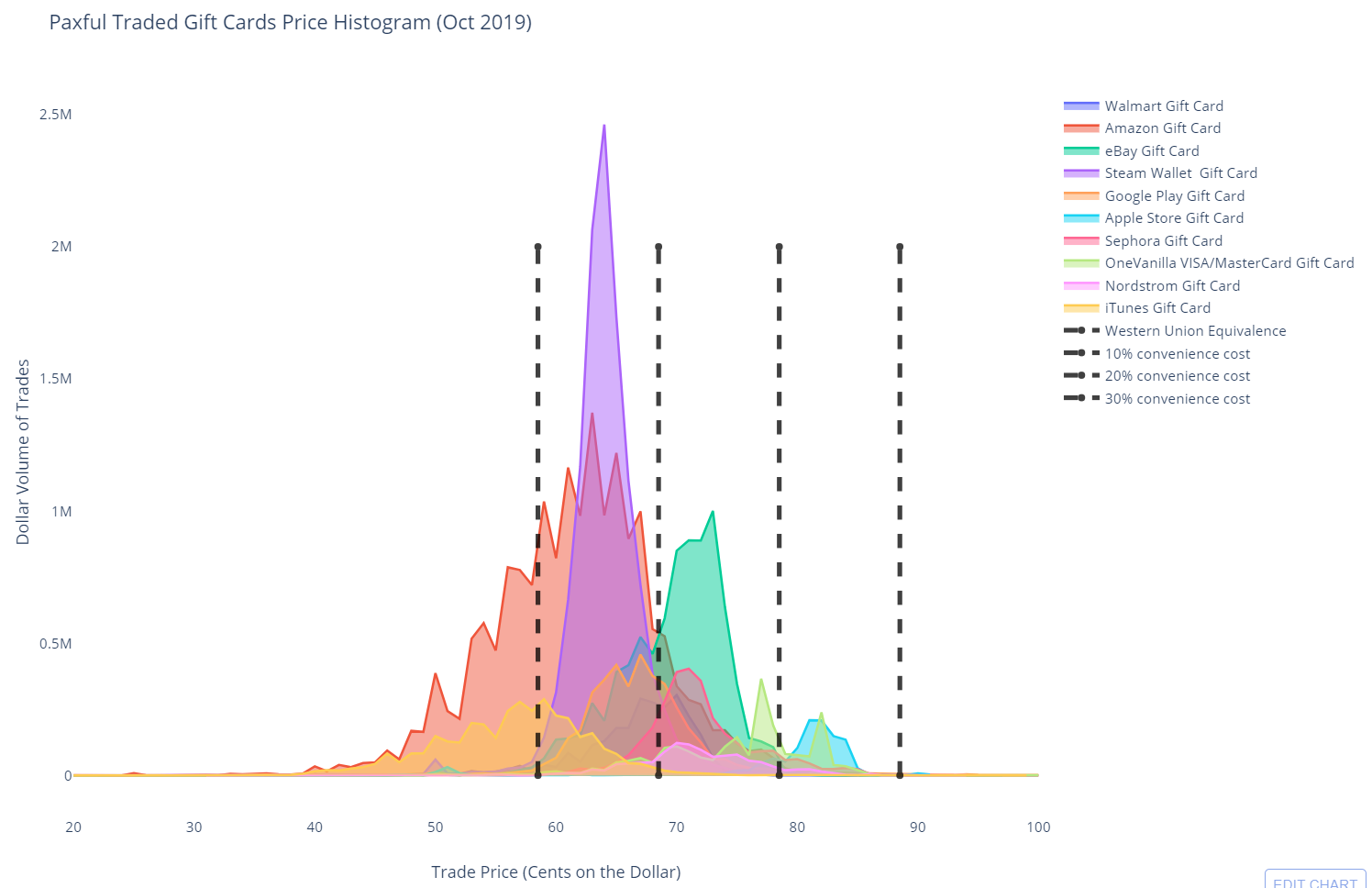
Task: Click the OneVanilla VISA/MasterCard legend swatch
Action: coord(1081,263)
